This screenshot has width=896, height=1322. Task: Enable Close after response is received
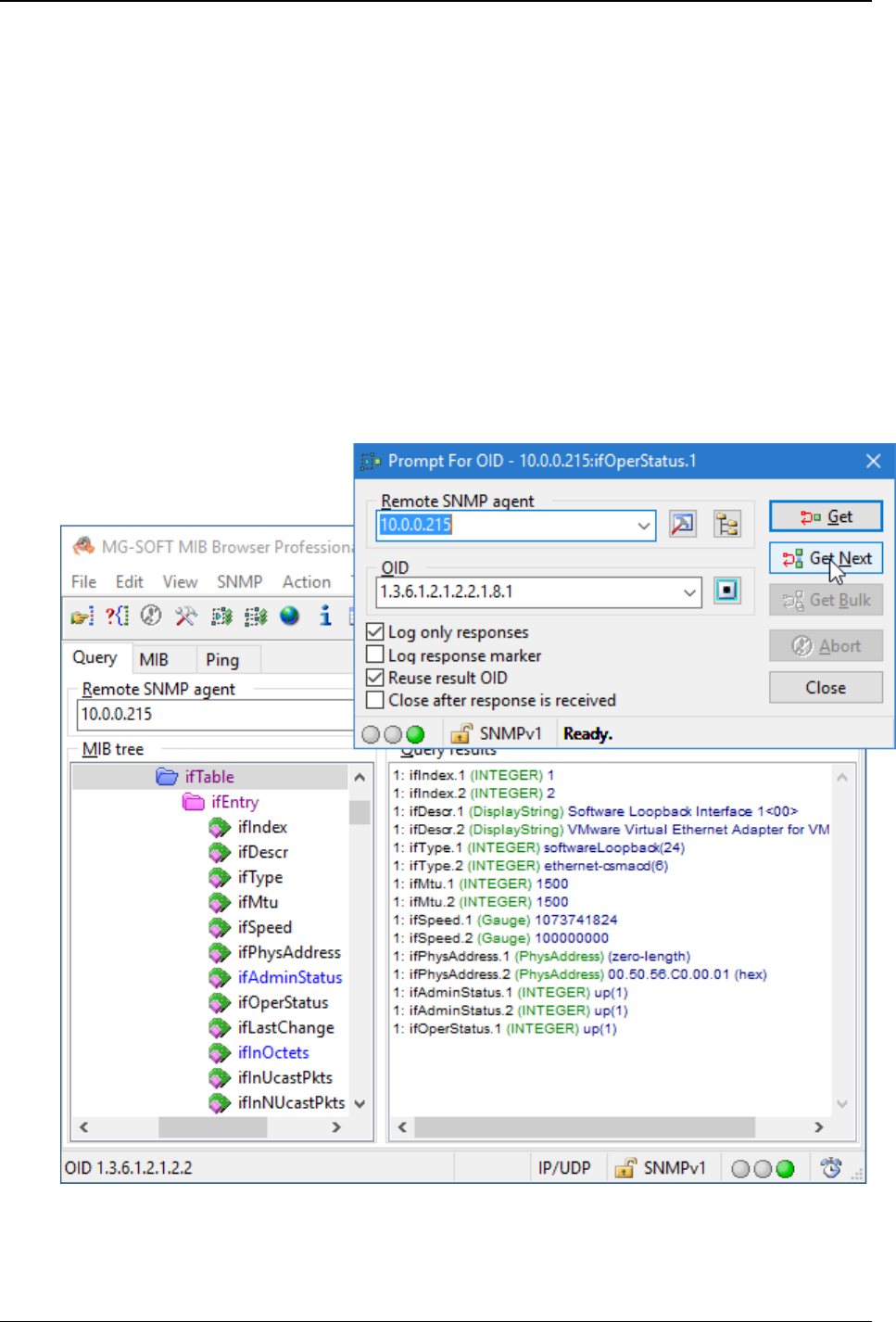click(x=375, y=700)
